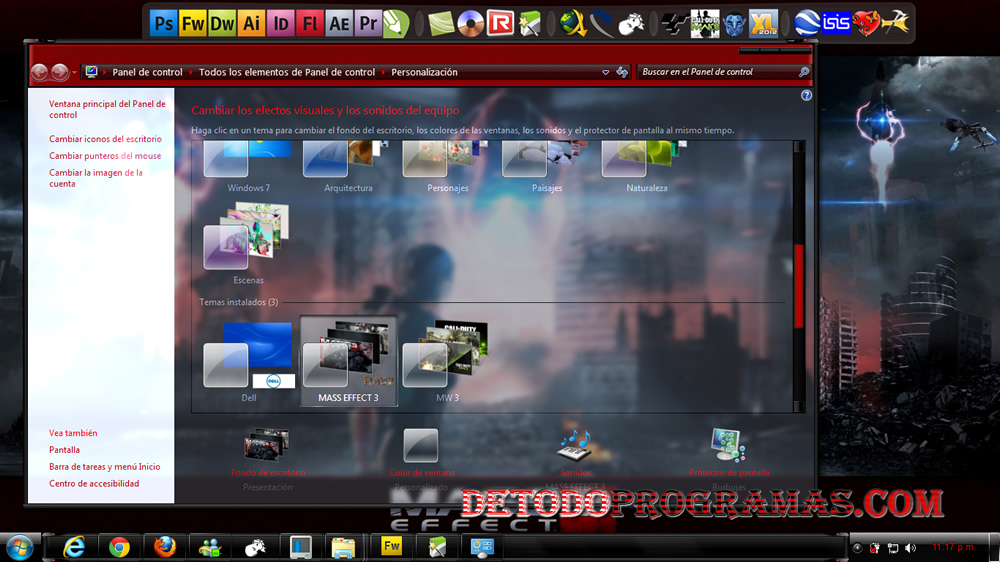Screen dimensions: 1000x562
Task: Launch InDesign from the dock
Action: (281, 24)
